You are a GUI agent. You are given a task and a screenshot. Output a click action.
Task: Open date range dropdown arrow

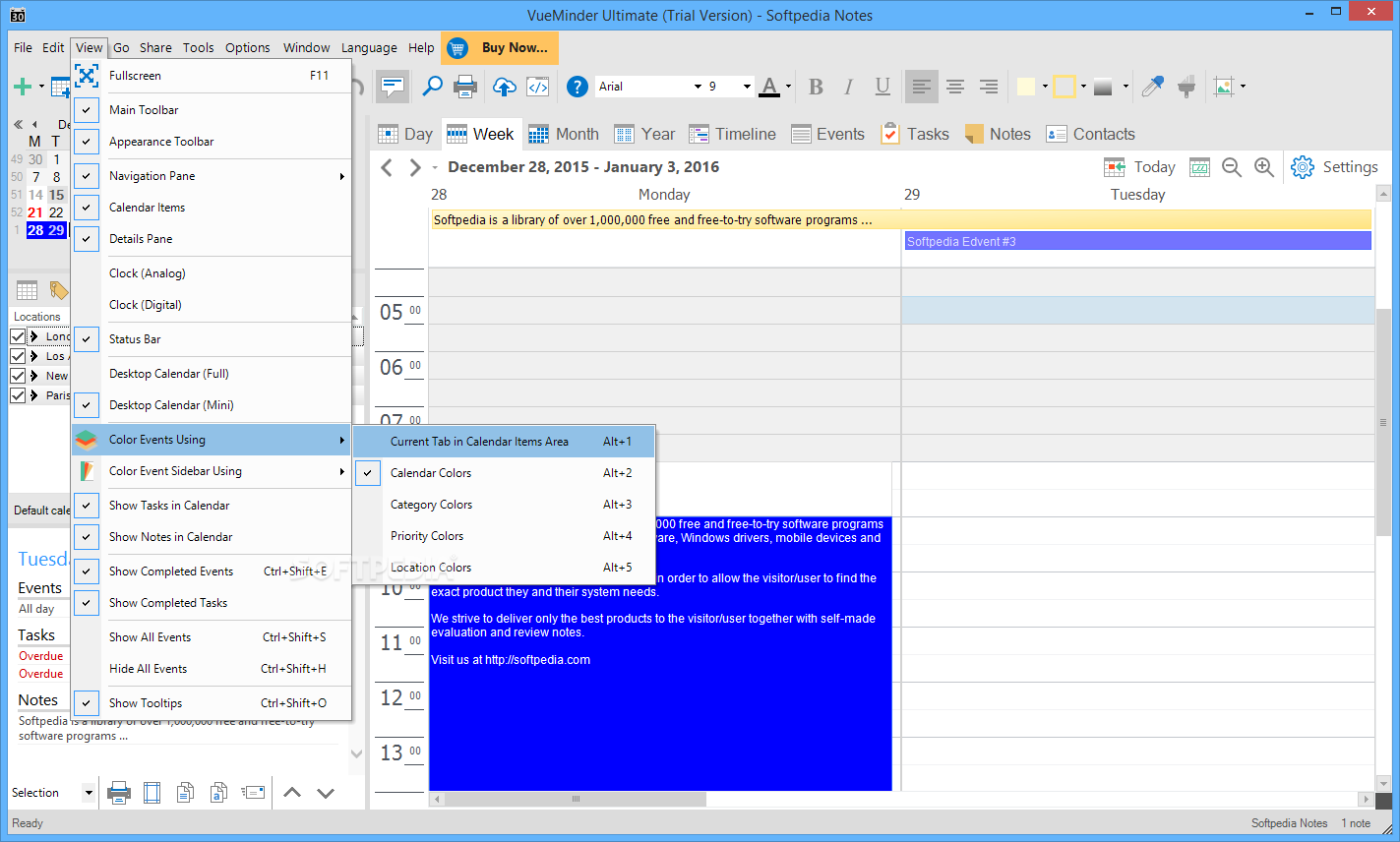click(435, 167)
